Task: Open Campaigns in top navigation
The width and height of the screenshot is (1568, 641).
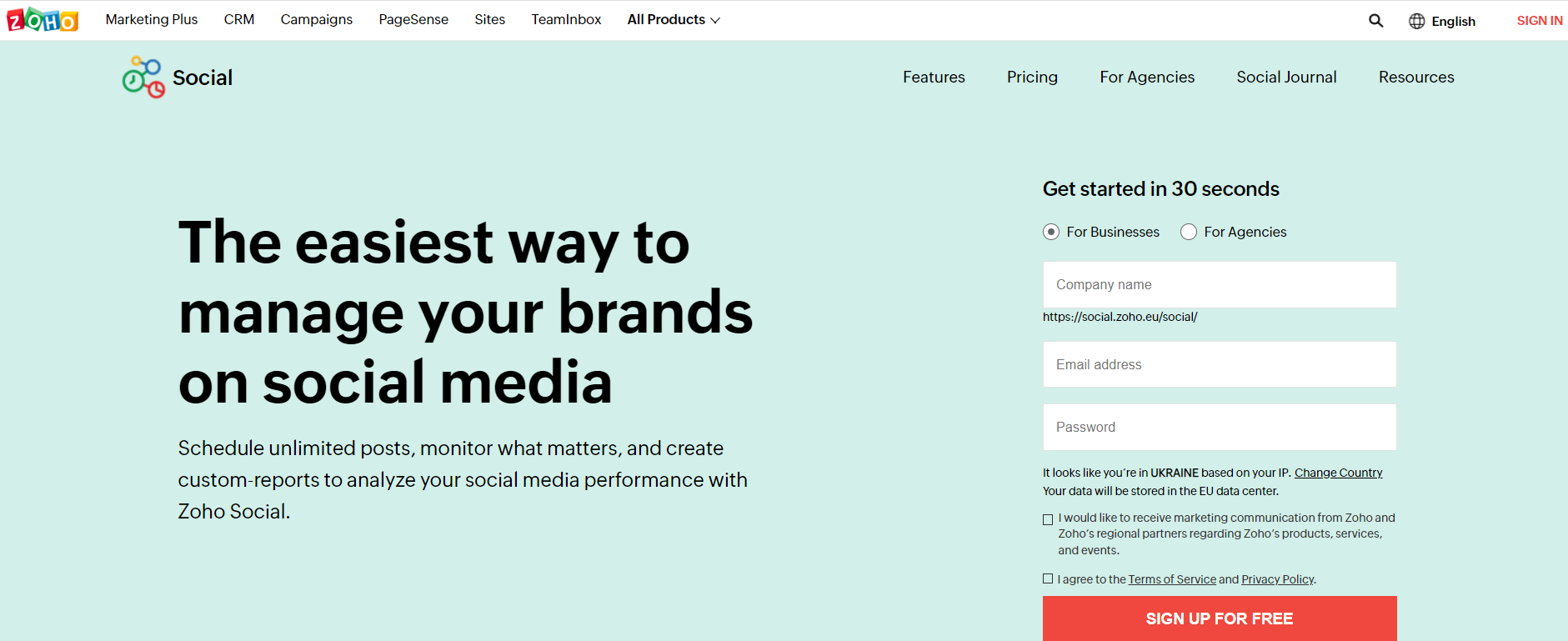Action: click(317, 19)
